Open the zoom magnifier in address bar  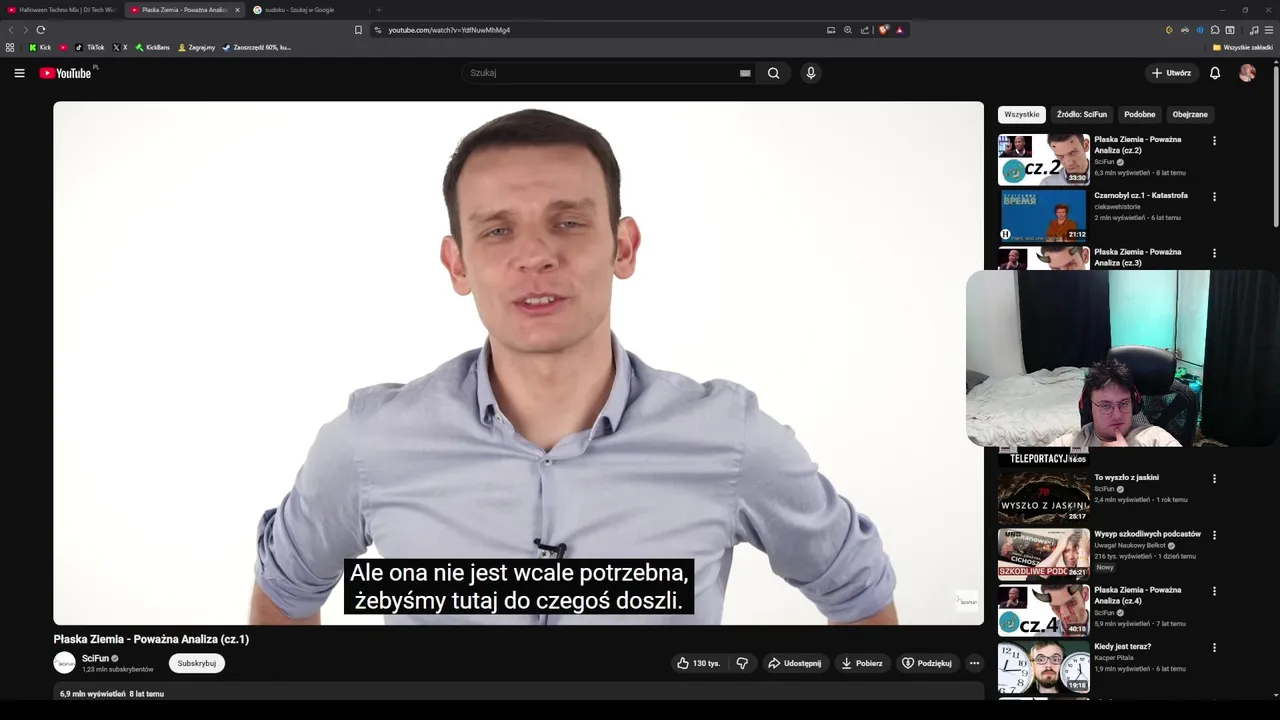[848, 30]
